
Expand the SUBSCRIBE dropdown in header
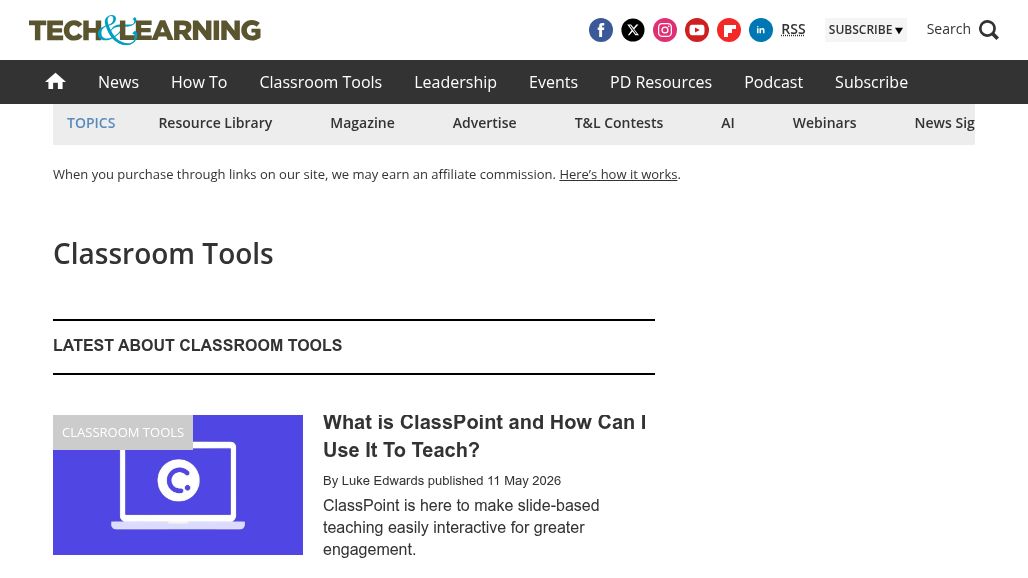tap(865, 30)
